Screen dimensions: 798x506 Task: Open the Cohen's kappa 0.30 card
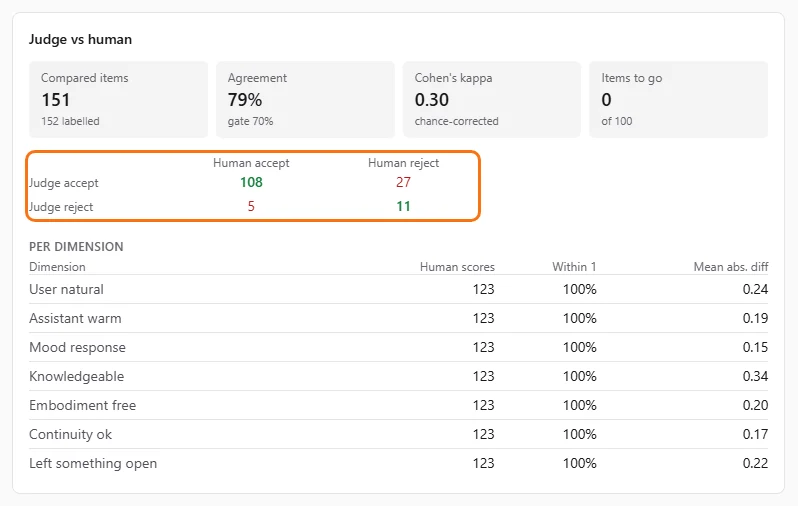coord(492,100)
